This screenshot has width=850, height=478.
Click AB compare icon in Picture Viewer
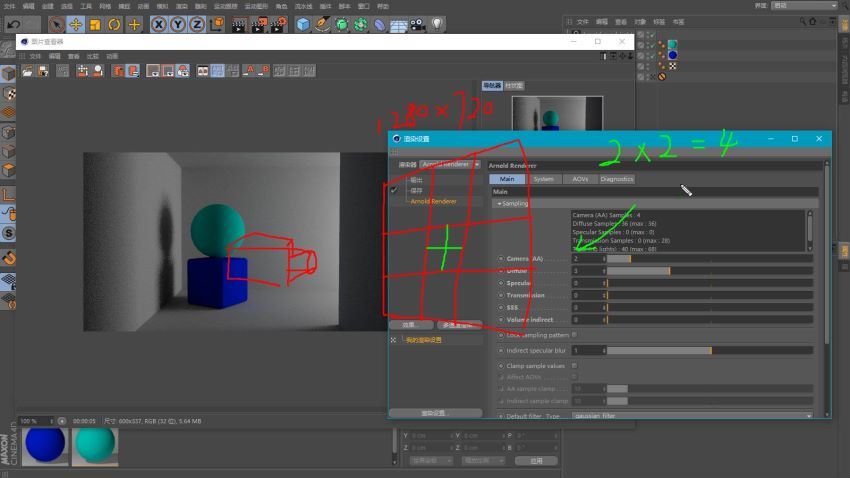point(202,71)
